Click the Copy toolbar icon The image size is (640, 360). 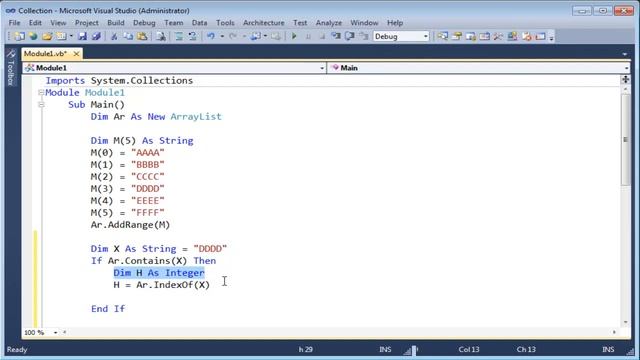point(128,36)
